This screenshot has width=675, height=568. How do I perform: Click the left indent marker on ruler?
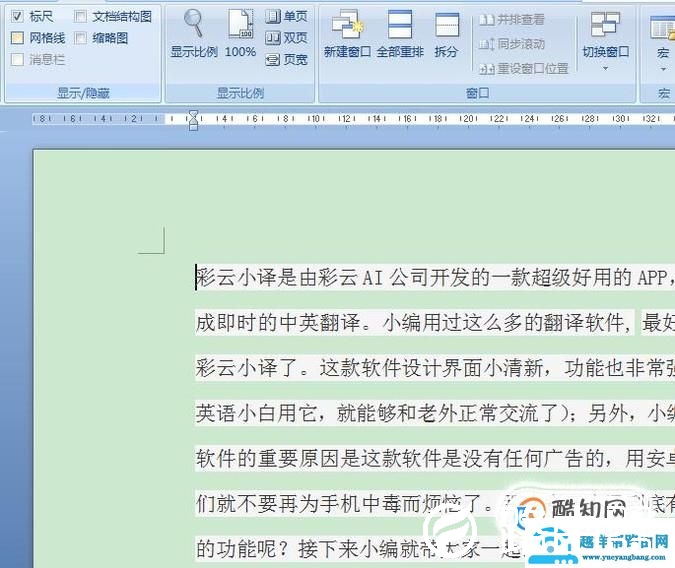(x=194, y=125)
